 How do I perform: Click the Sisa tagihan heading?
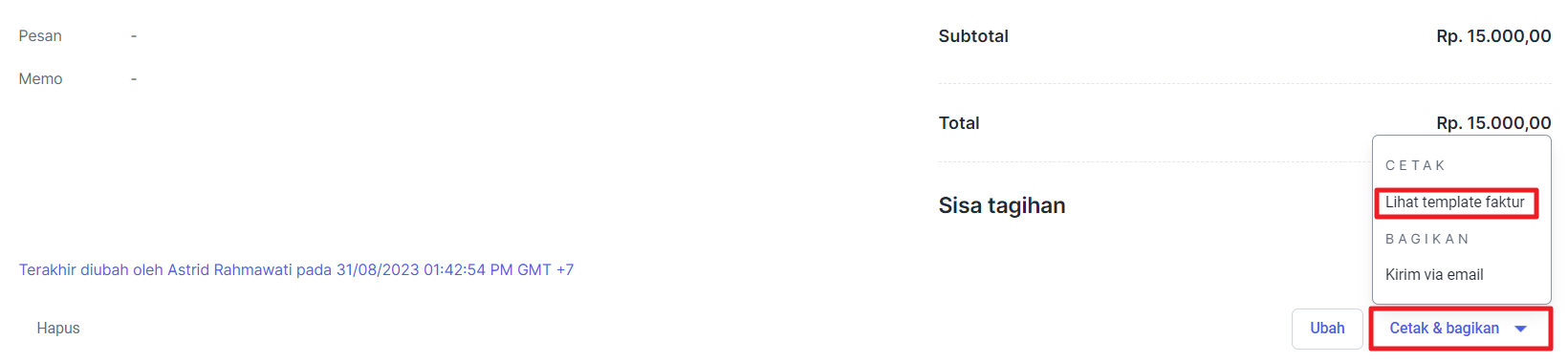click(x=1002, y=205)
